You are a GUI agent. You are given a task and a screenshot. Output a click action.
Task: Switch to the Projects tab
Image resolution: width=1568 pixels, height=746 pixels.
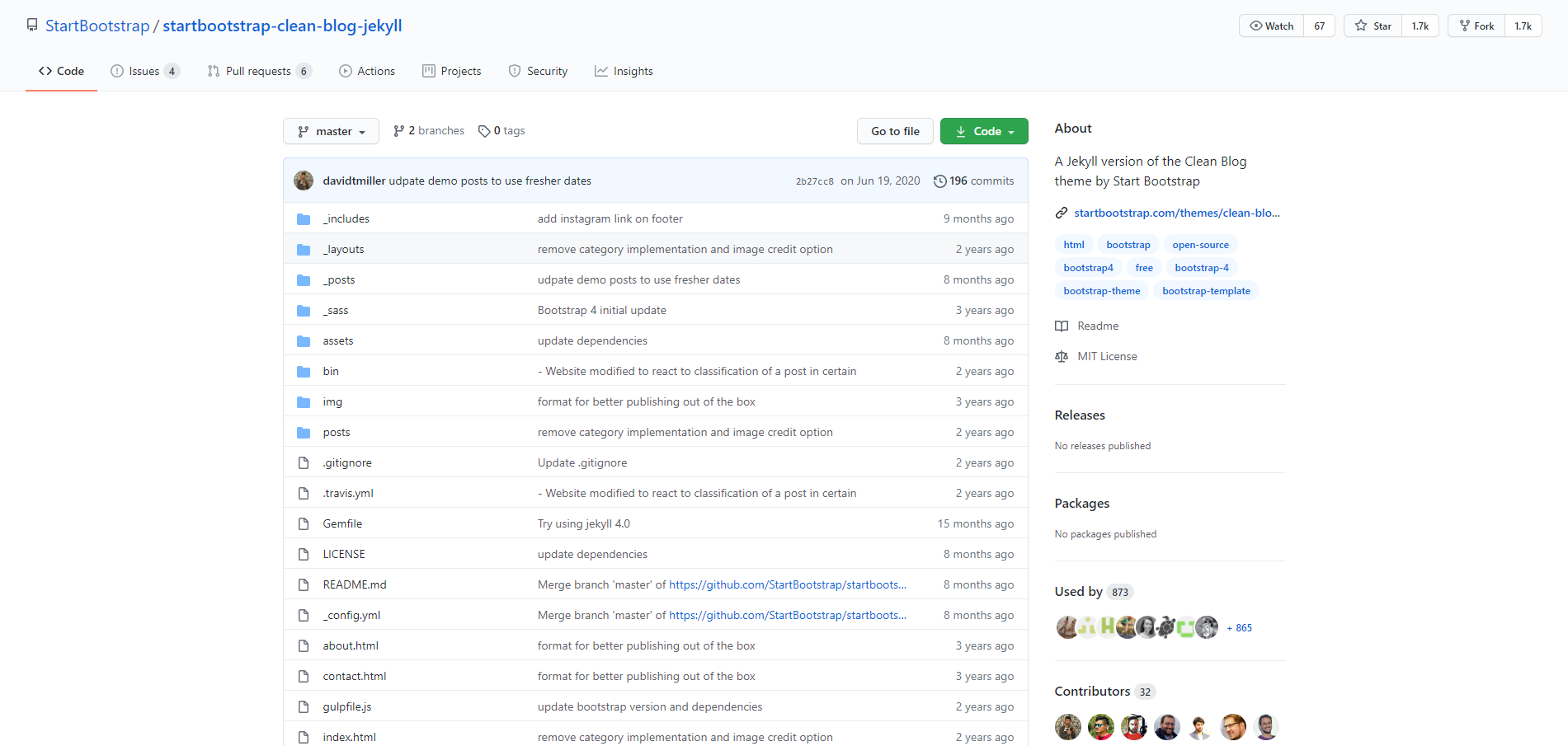point(451,71)
